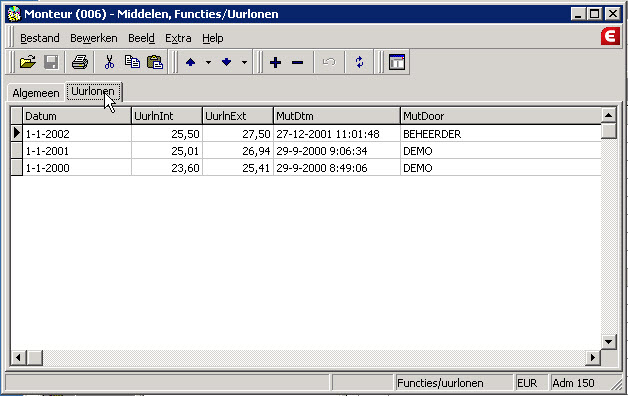Open dropdown beside the down arrow
This screenshot has height=396, width=628.
(x=244, y=62)
